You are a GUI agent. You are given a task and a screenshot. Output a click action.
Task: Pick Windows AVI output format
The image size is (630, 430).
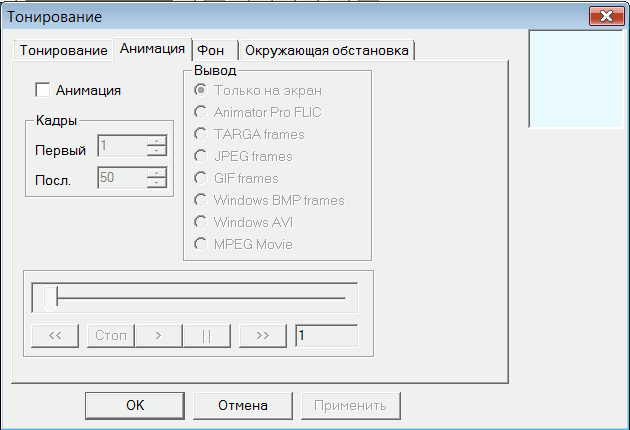point(201,222)
